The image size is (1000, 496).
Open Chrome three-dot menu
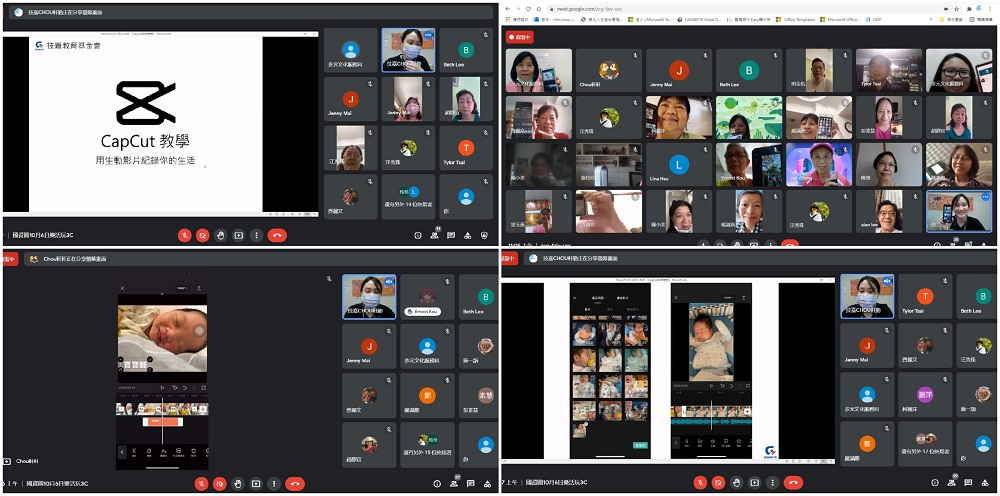(x=992, y=9)
